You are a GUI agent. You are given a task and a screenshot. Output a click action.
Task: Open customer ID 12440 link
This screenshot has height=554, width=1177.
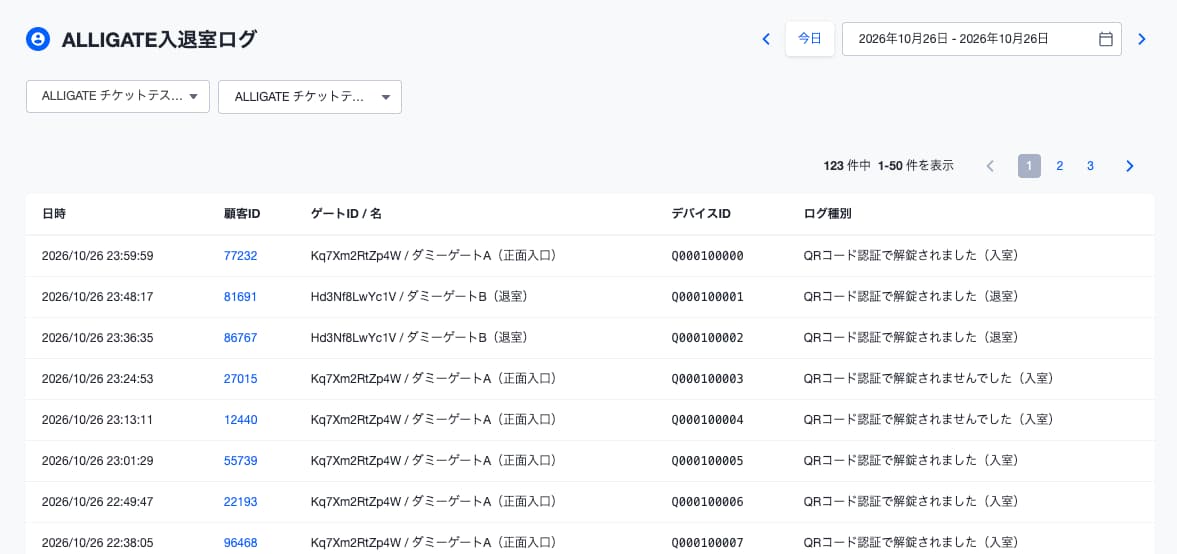240,420
